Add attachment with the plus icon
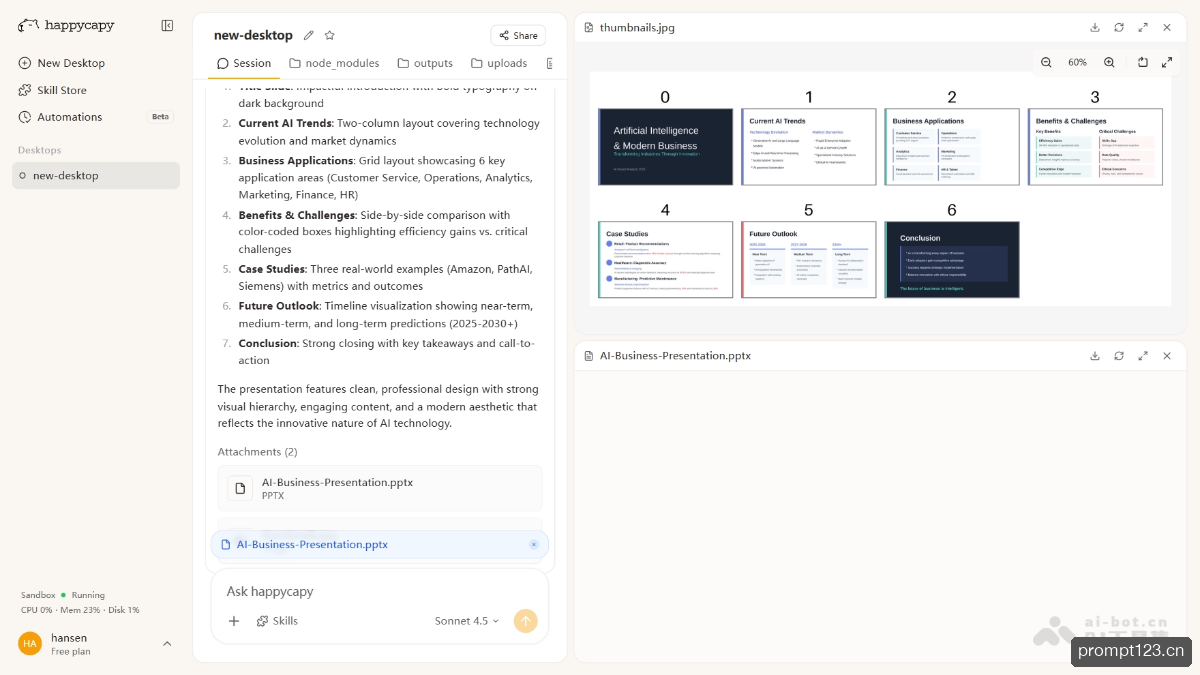Viewport: 1200px width, 675px height. [234, 621]
